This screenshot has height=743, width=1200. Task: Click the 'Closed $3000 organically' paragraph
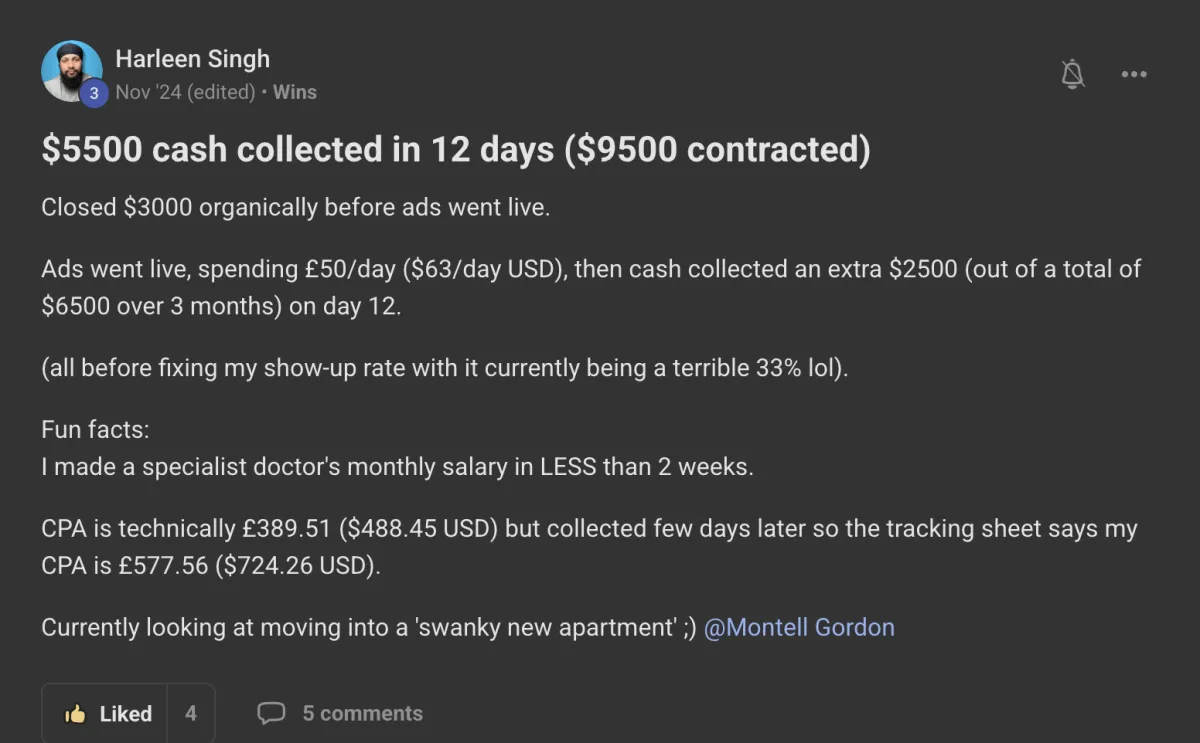[x=295, y=208]
